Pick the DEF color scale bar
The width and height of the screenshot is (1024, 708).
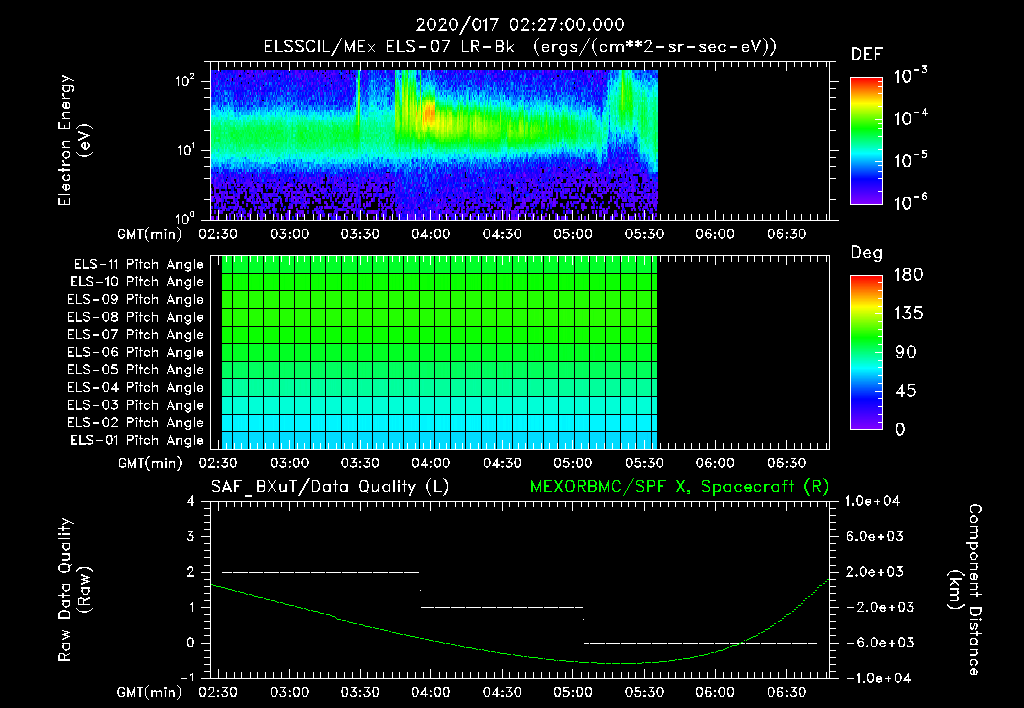866,141
